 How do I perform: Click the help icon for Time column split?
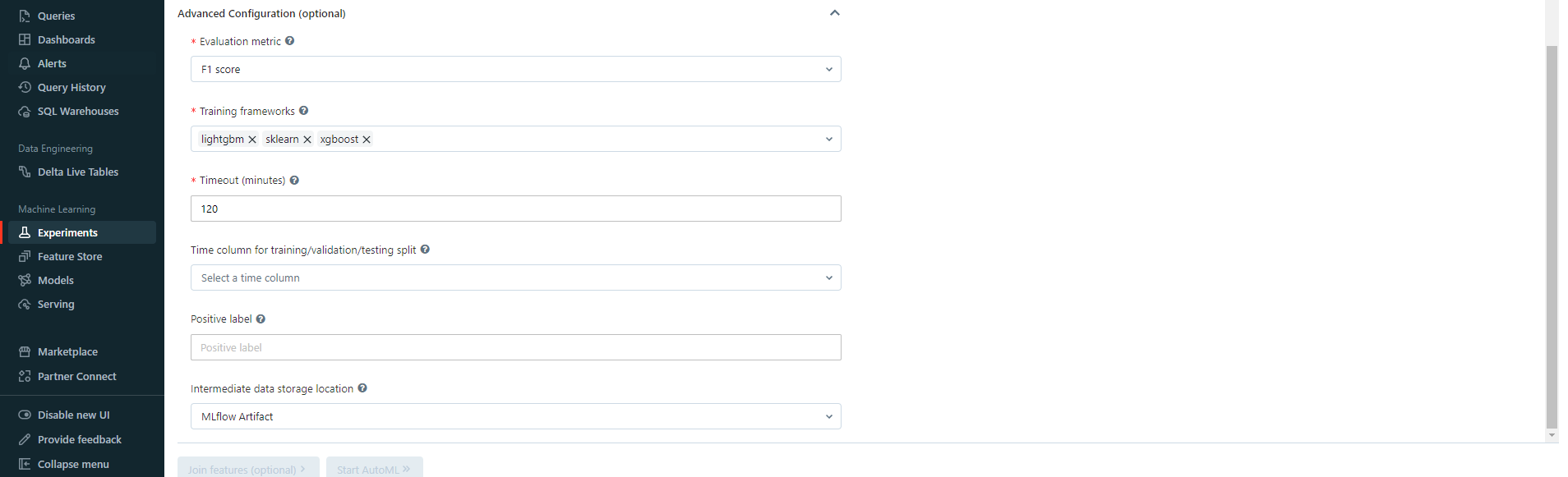click(425, 250)
